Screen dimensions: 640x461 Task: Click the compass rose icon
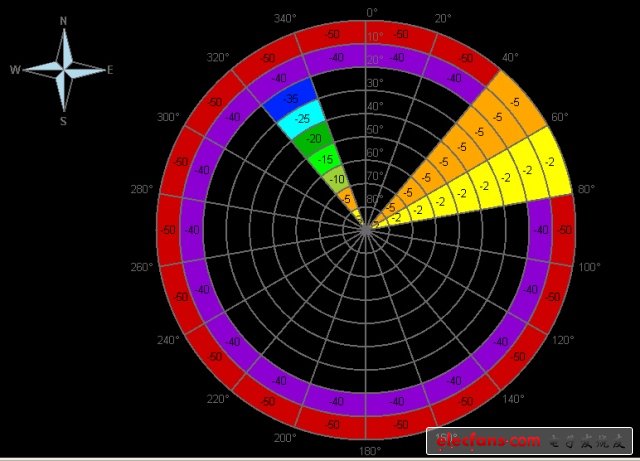click(x=64, y=70)
